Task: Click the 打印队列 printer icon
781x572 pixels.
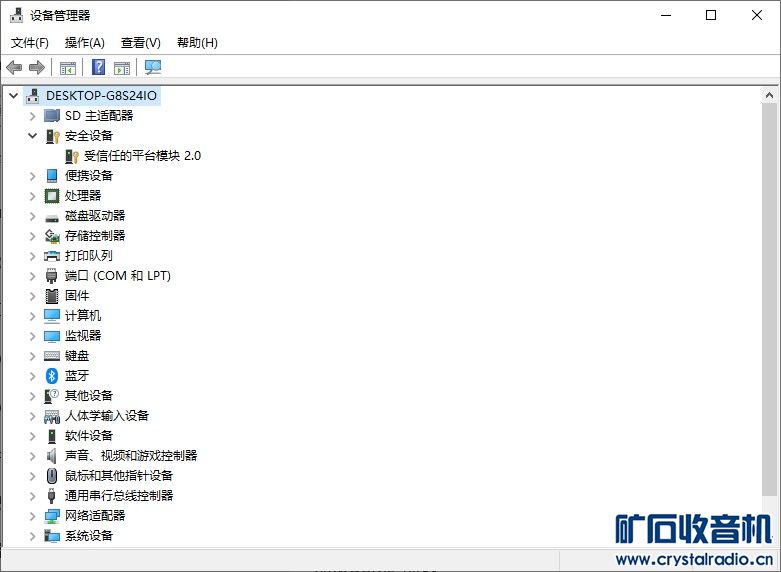Action: (52, 256)
